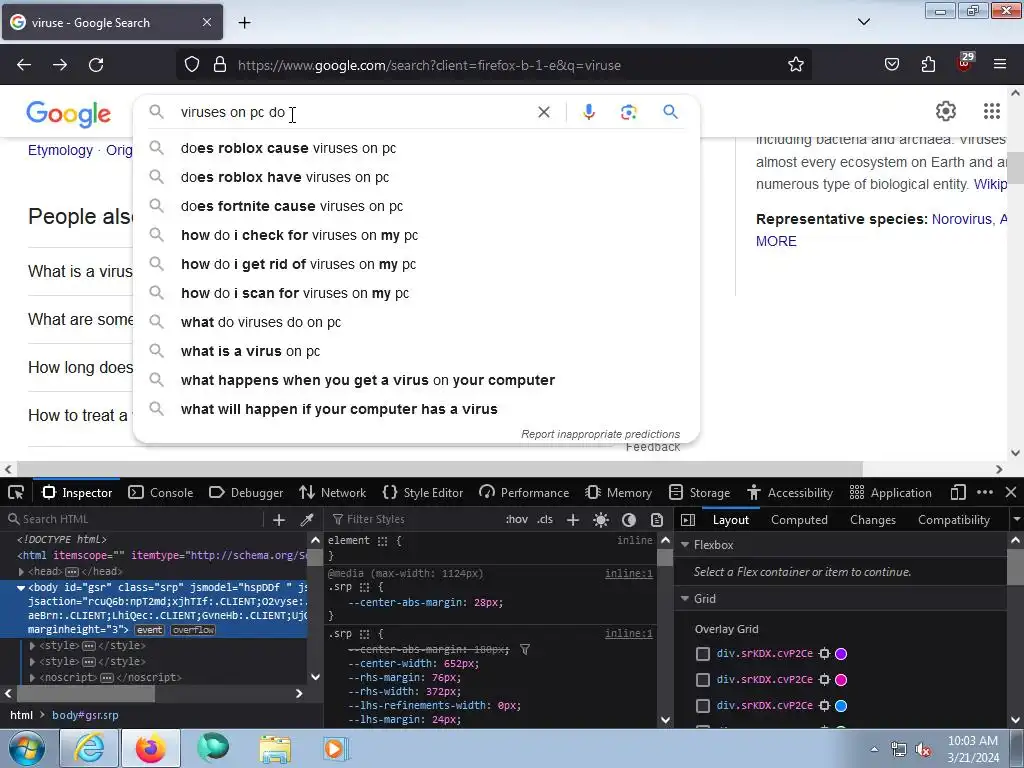Open File Explorer from the taskbar

point(275,748)
